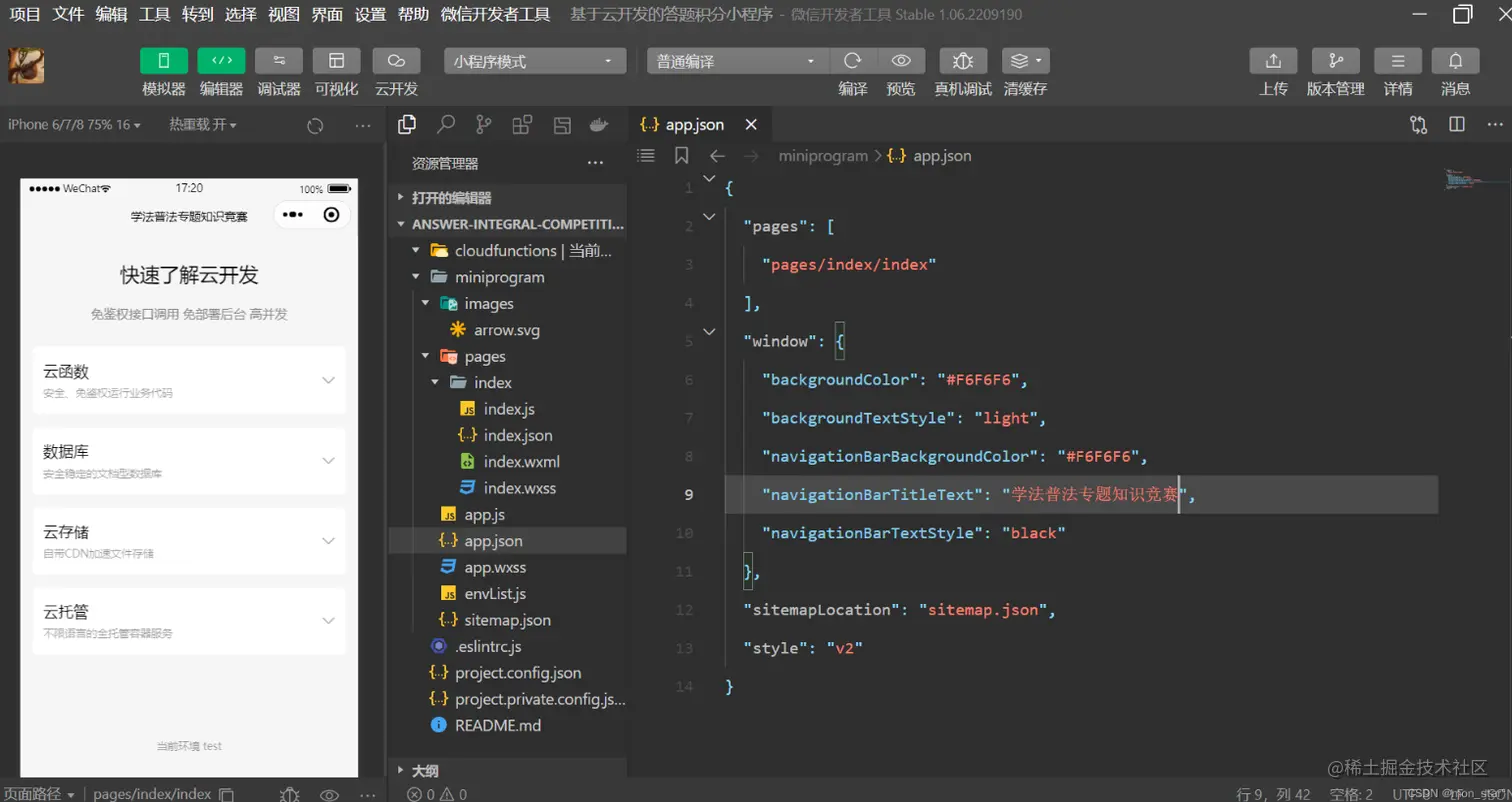This screenshot has width=1512, height=802.
Task: Fold the "window" object at line 5
Action: tap(709, 331)
